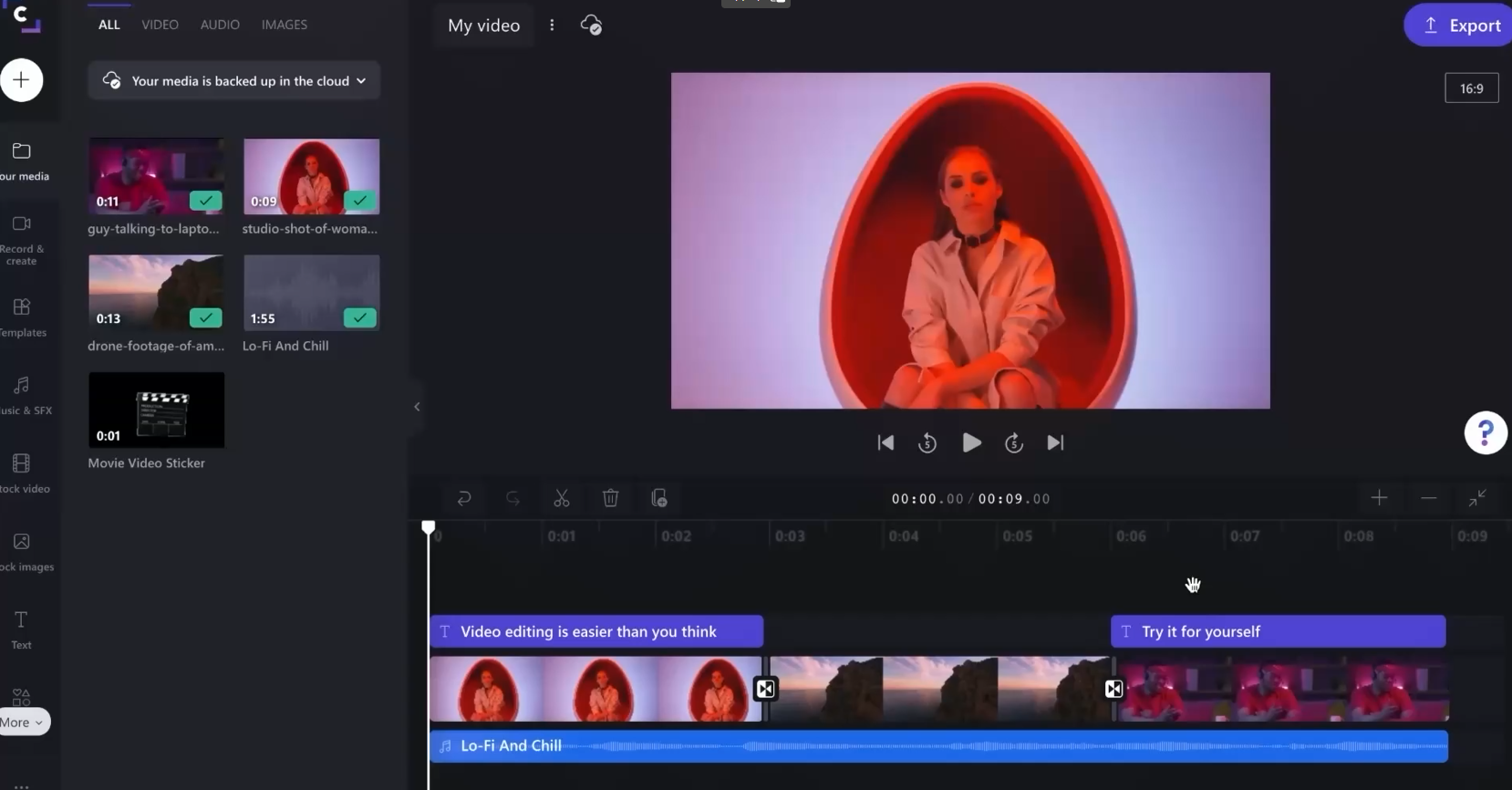Switch to the AUDIO media tab
This screenshot has height=790, width=1512.
pyautogui.click(x=220, y=25)
